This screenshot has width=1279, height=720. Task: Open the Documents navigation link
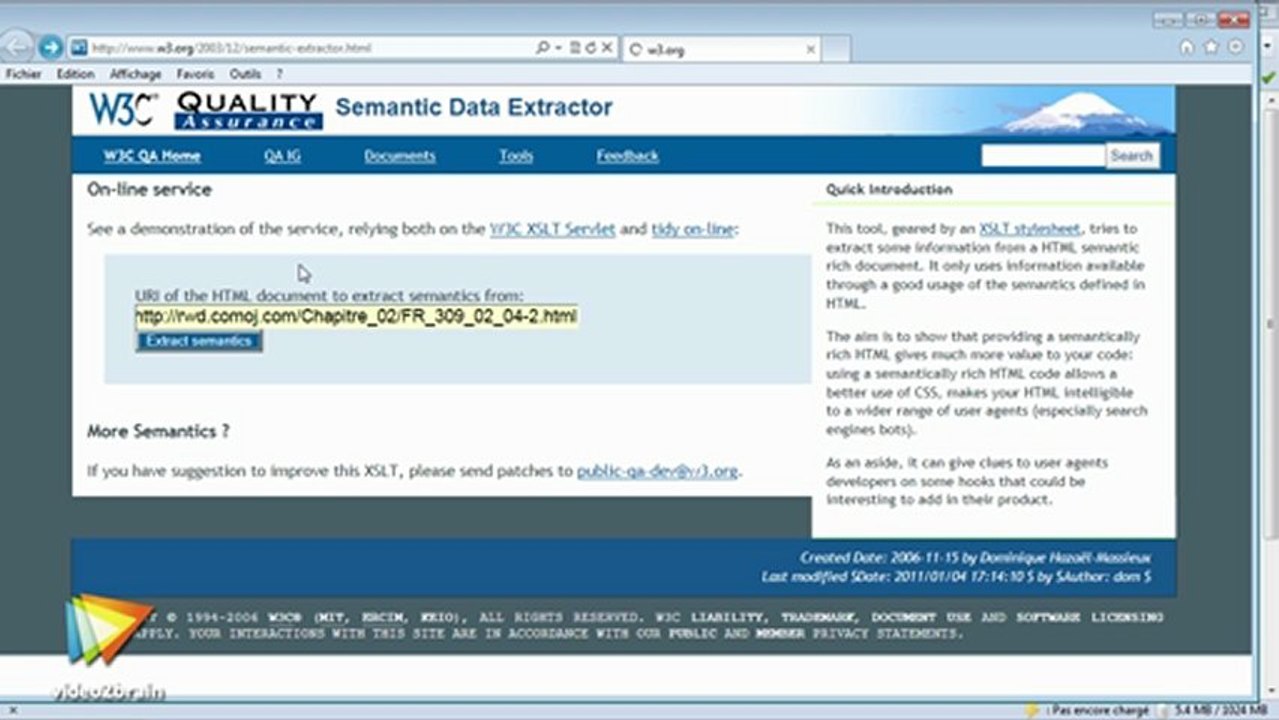pyautogui.click(x=400, y=156)
